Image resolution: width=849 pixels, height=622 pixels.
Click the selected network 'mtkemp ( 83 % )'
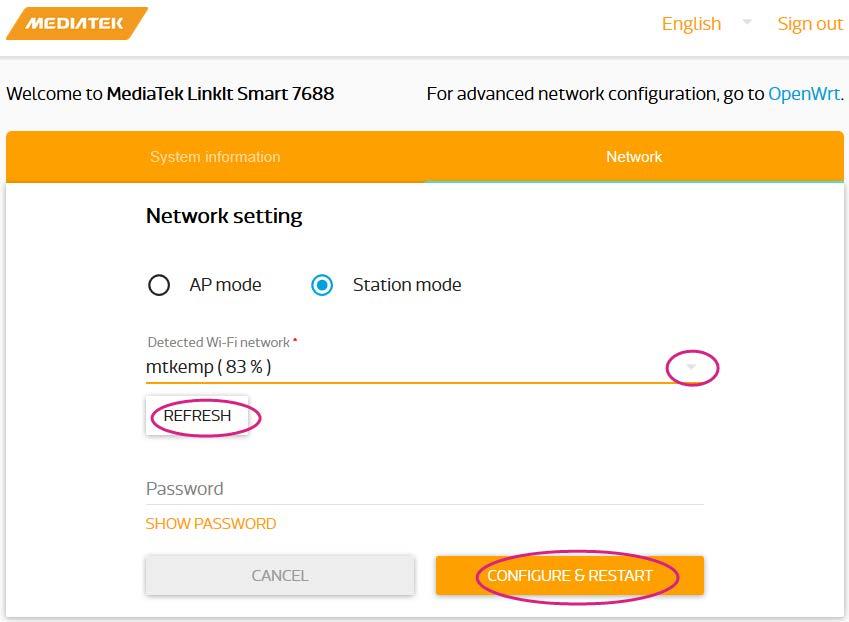209,367
